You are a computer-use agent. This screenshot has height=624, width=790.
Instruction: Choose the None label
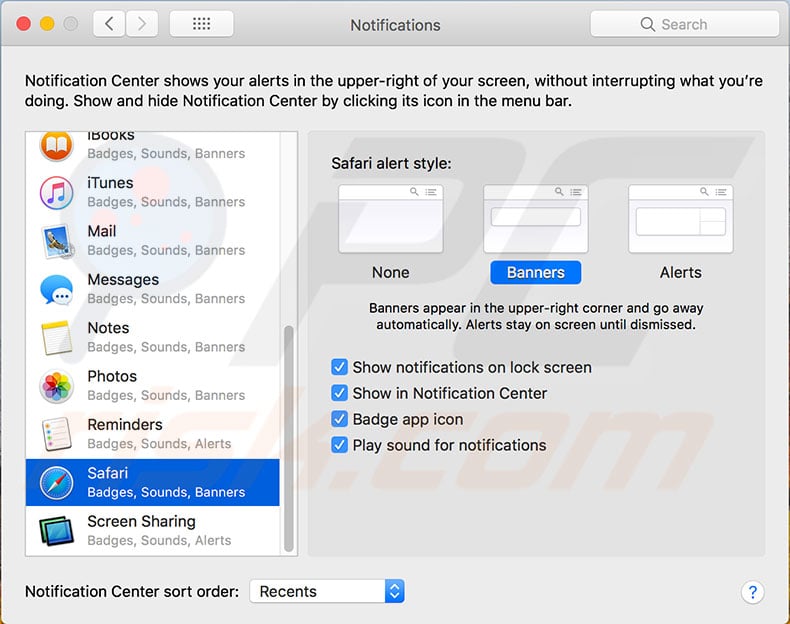tap(390, 272)
